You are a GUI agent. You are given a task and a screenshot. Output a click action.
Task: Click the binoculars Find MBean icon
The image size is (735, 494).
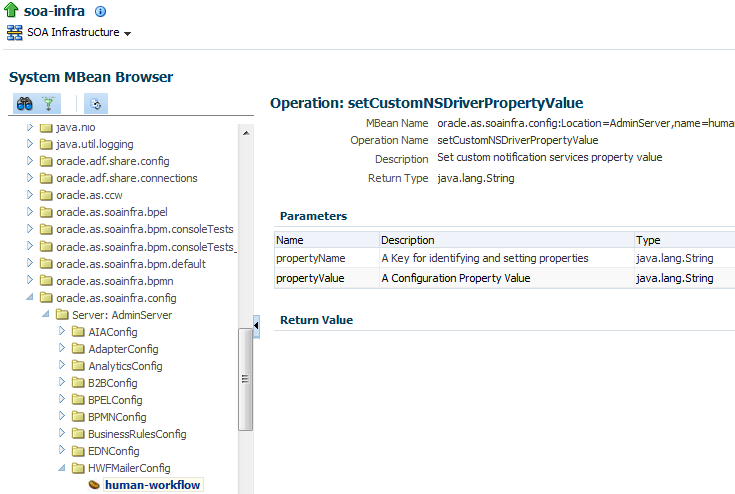[24, 103]
